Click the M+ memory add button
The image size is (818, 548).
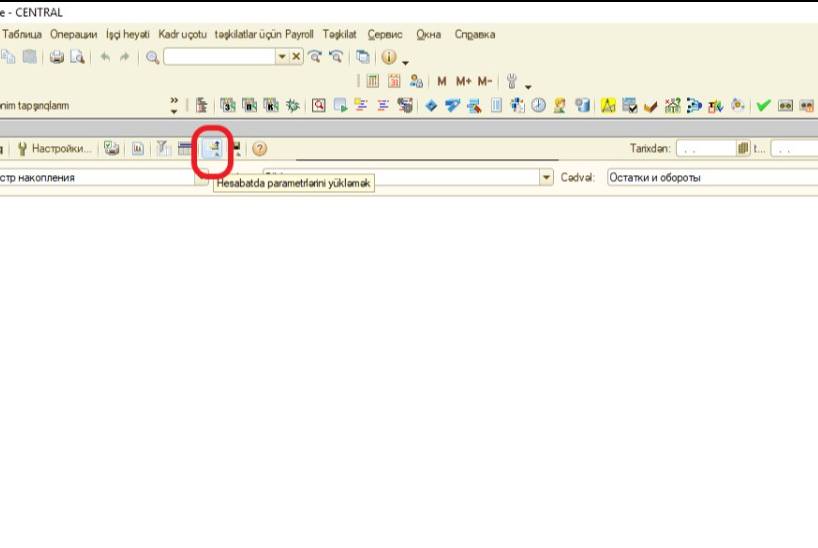pos(463,81)
